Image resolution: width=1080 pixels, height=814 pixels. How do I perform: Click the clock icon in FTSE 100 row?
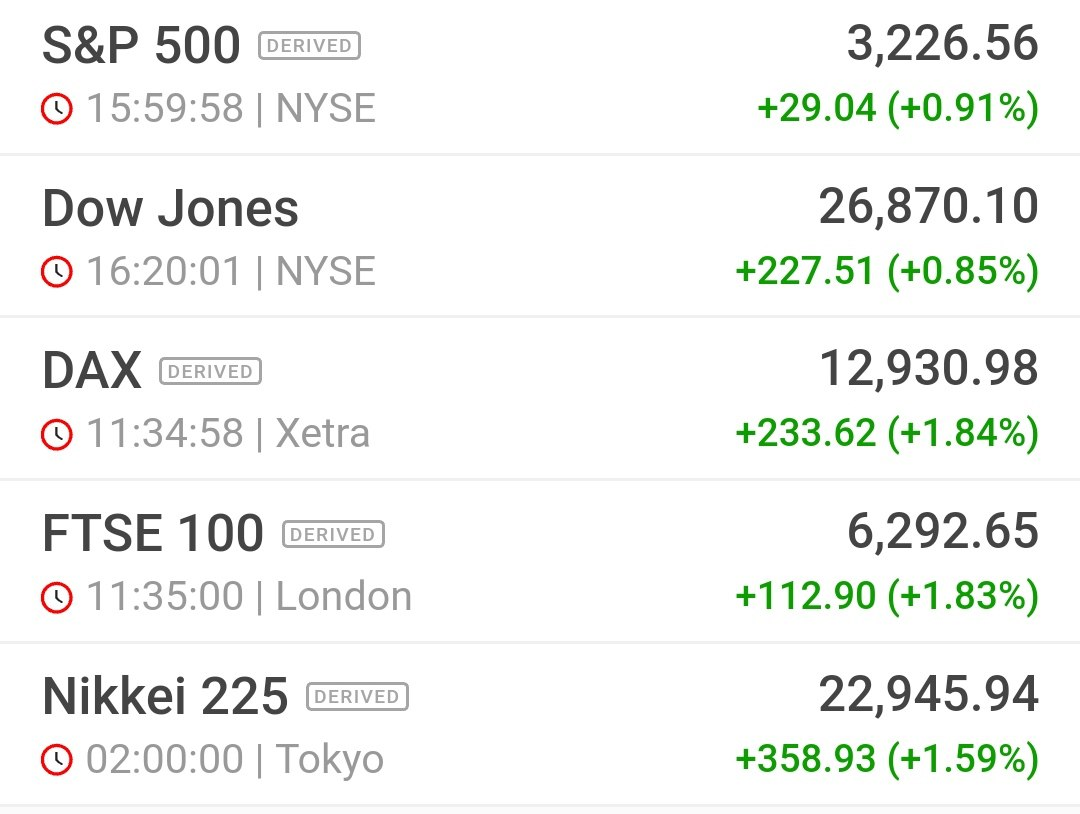pos(56,597)
